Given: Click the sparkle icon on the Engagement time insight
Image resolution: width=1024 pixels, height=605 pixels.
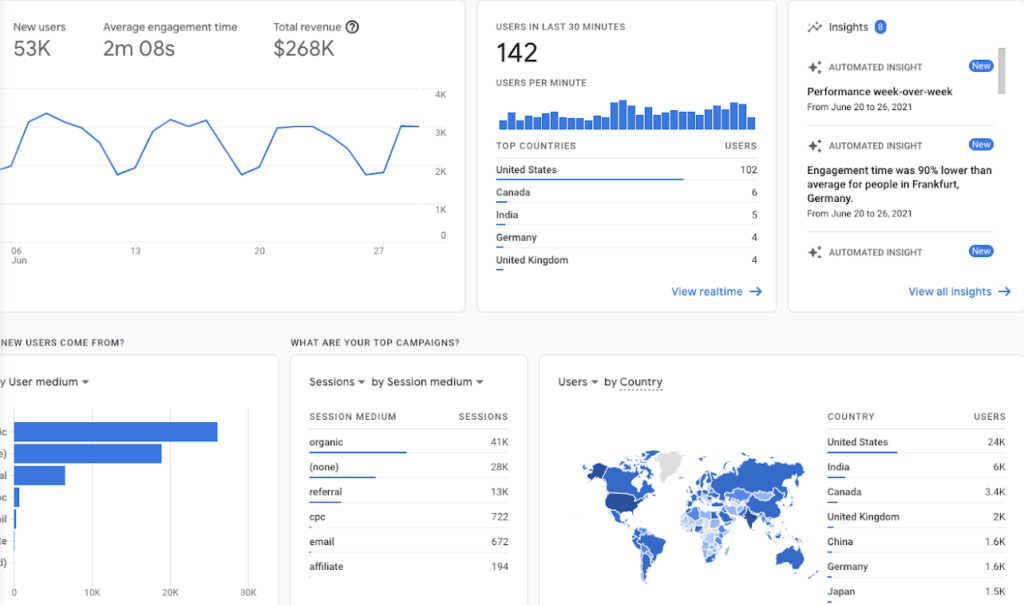Looking at the screenshot, I should (x=813, y=144).
